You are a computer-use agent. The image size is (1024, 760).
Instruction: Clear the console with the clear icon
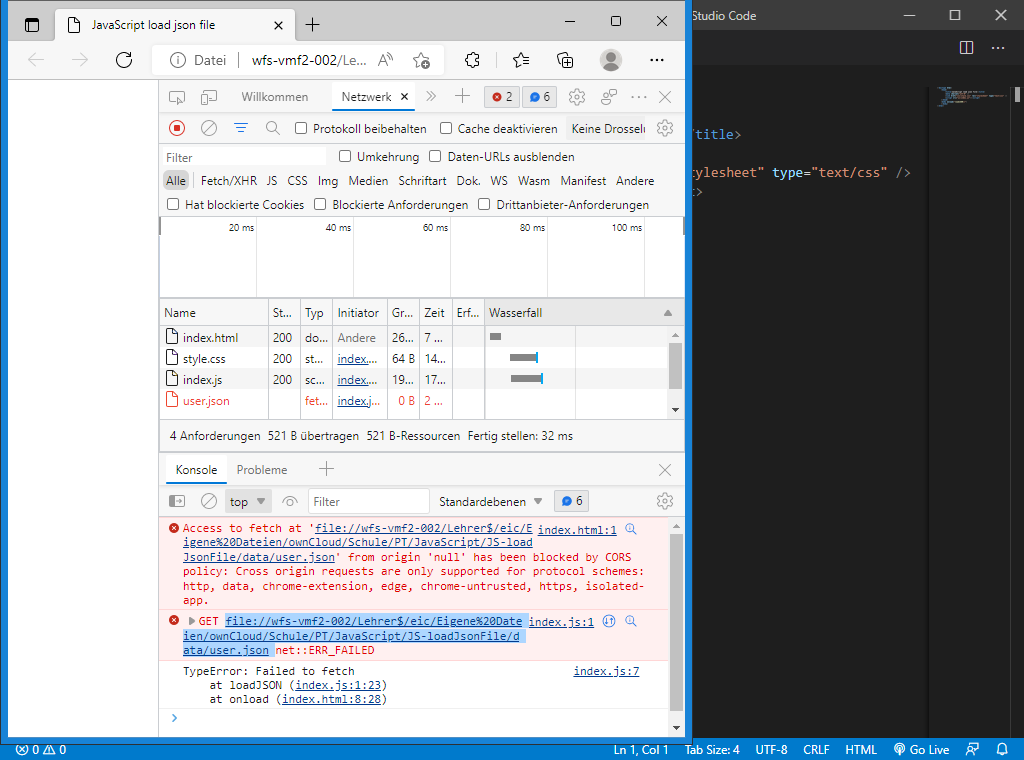coord(209,501)
